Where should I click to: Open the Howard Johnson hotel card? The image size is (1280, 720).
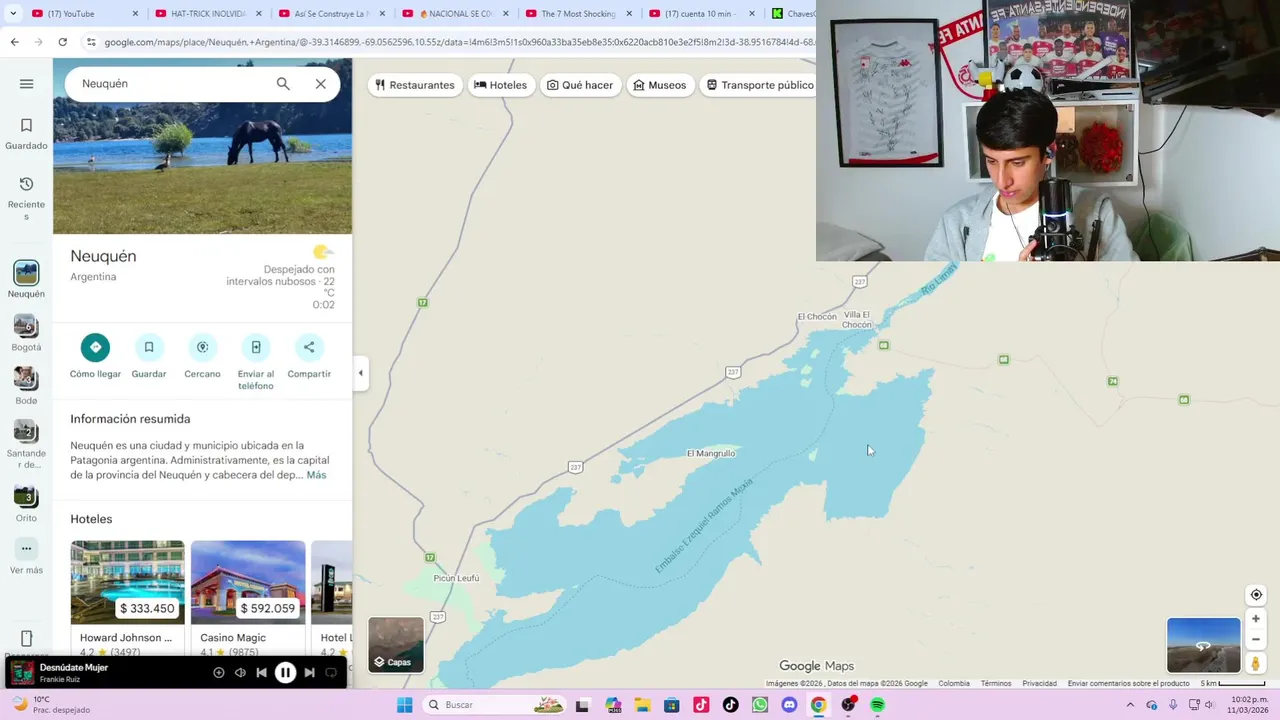point(127,598)
